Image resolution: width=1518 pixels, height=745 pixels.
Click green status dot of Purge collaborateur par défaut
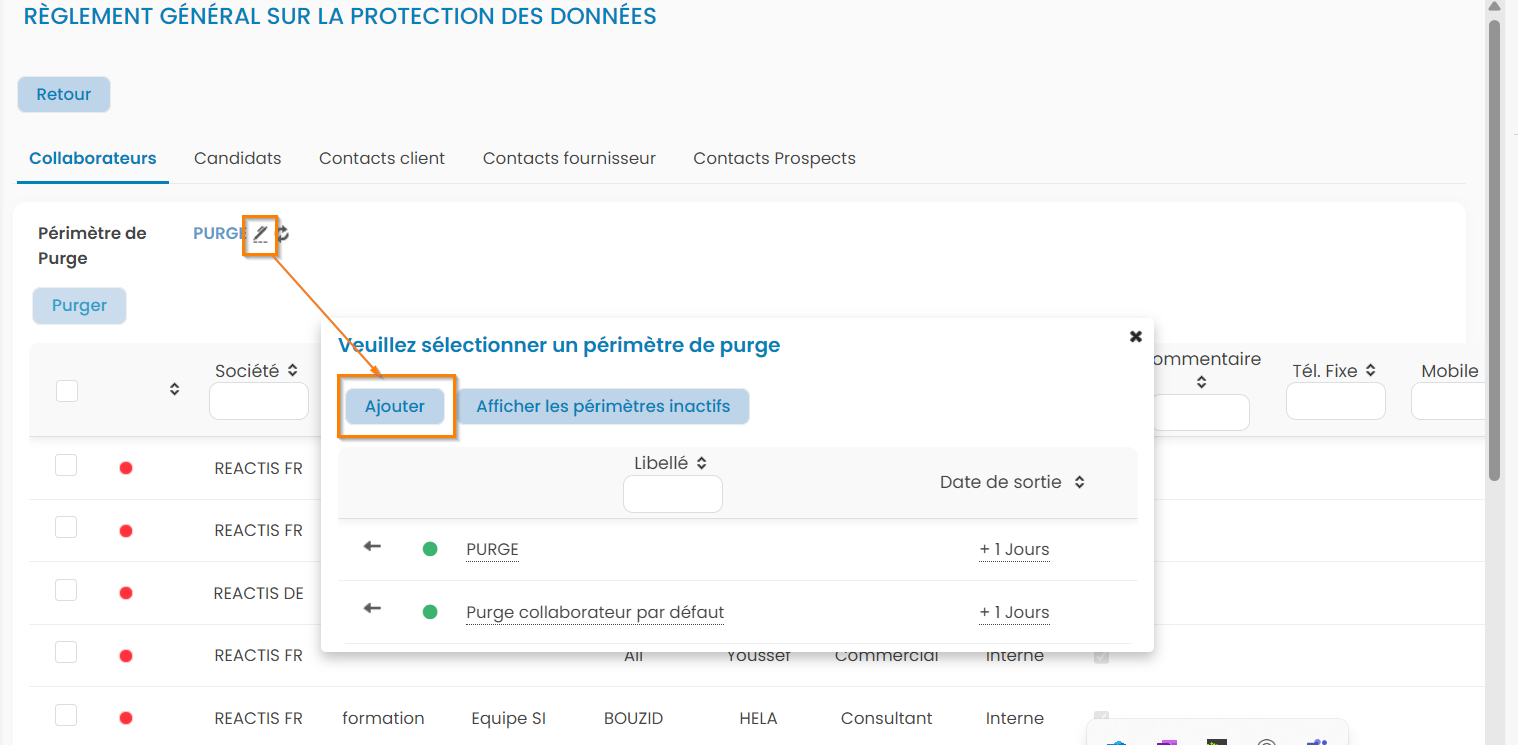(x=430, y=612)
